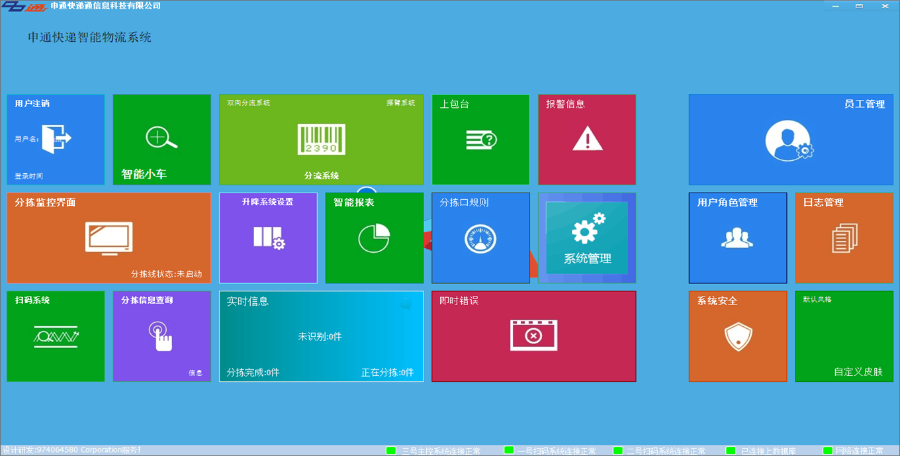The width and height of the screenshot is (900, 456).
Task: Click the shield icon on 系统安全 tile
Action: (738, 337)
